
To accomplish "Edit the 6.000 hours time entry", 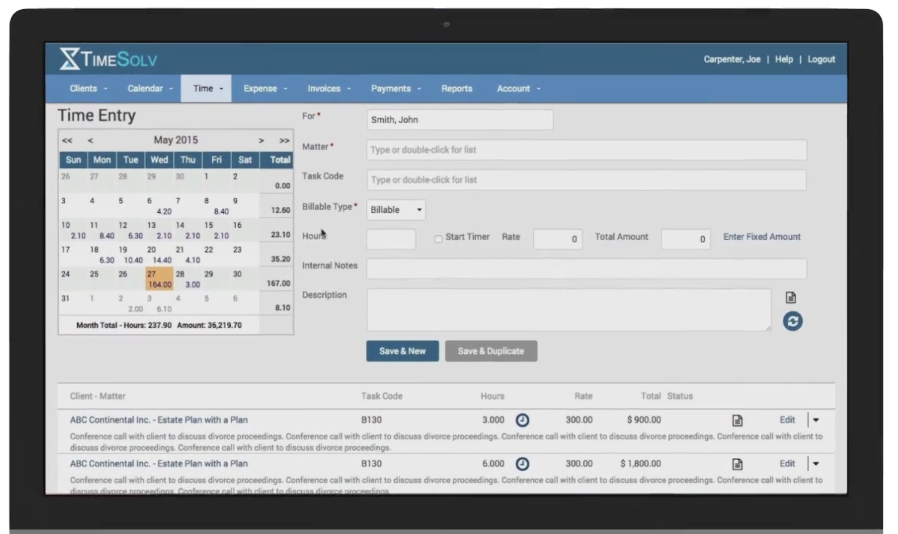I will (787, 464).
